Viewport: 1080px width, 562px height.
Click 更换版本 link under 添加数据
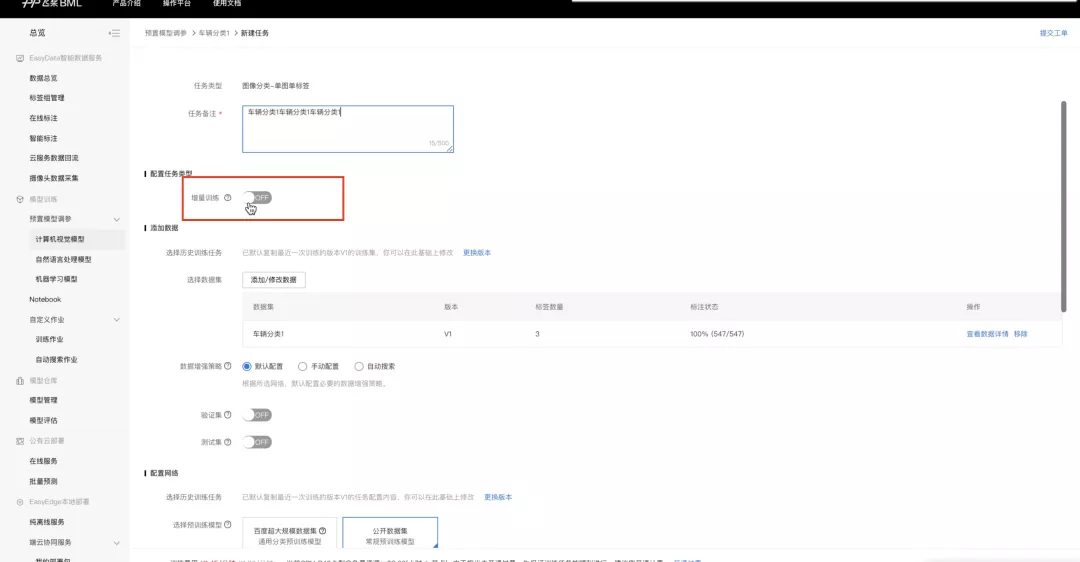[x=477, y=253]
